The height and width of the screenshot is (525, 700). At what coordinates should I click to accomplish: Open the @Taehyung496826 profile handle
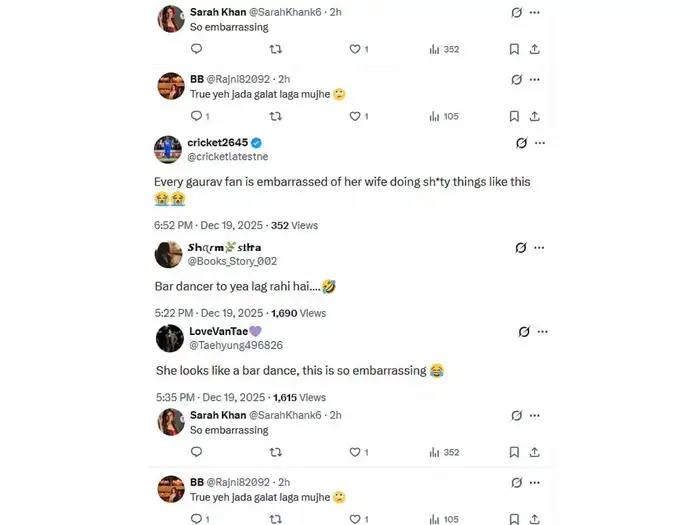tap(236, 345)
